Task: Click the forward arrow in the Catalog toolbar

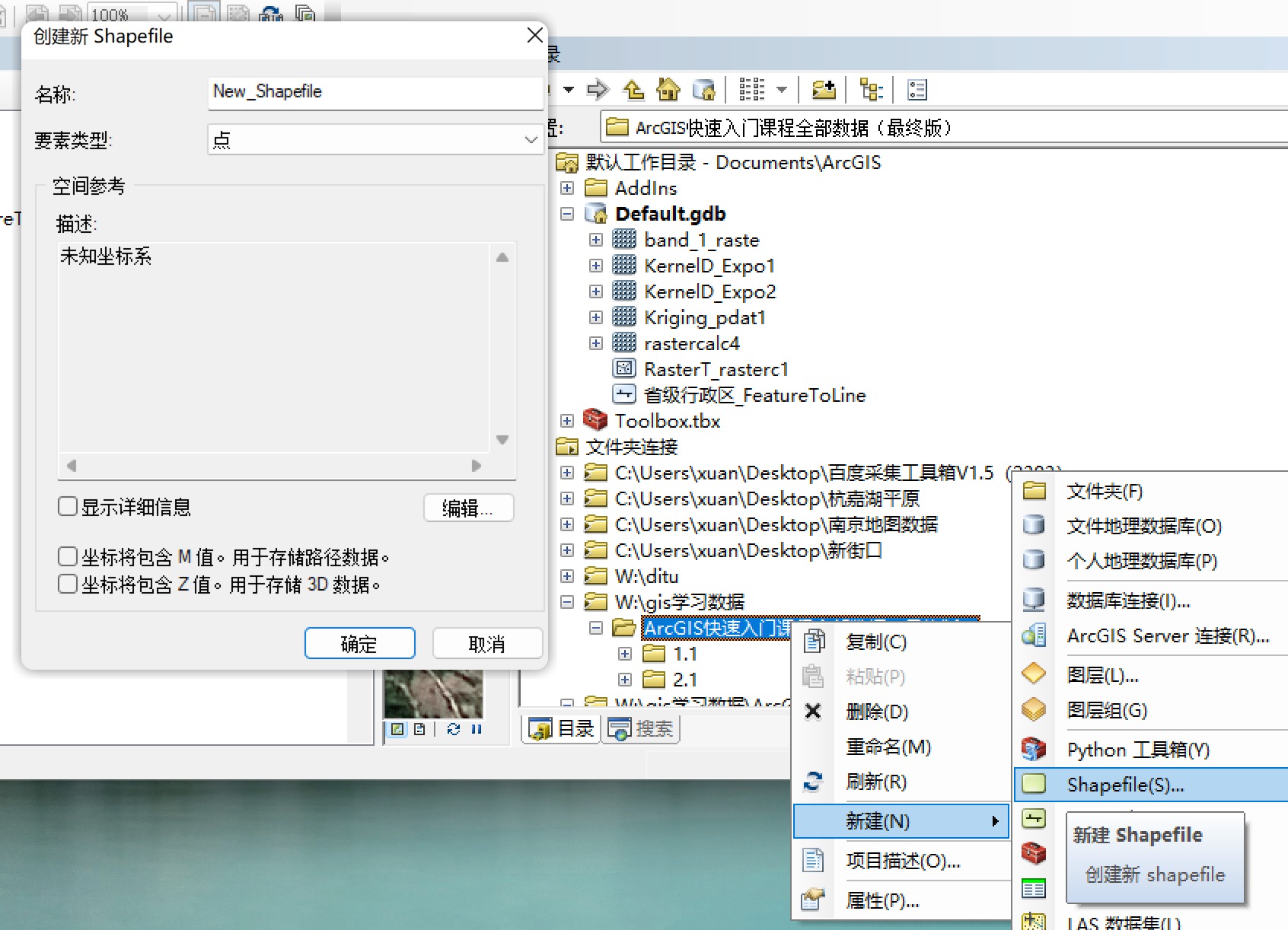Action: 598,90
